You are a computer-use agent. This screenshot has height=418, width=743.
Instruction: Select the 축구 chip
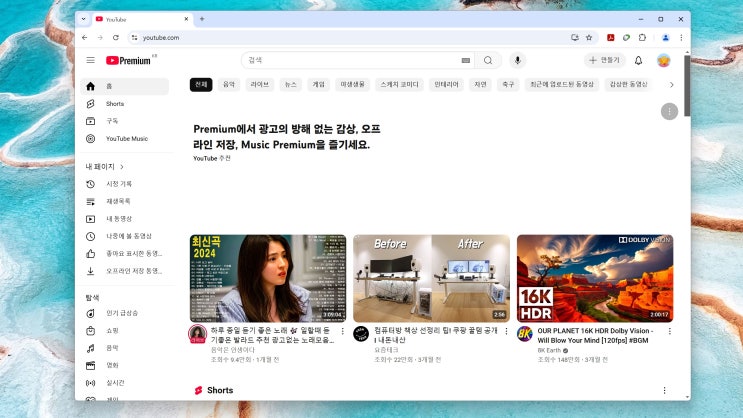tap(508, 84)
